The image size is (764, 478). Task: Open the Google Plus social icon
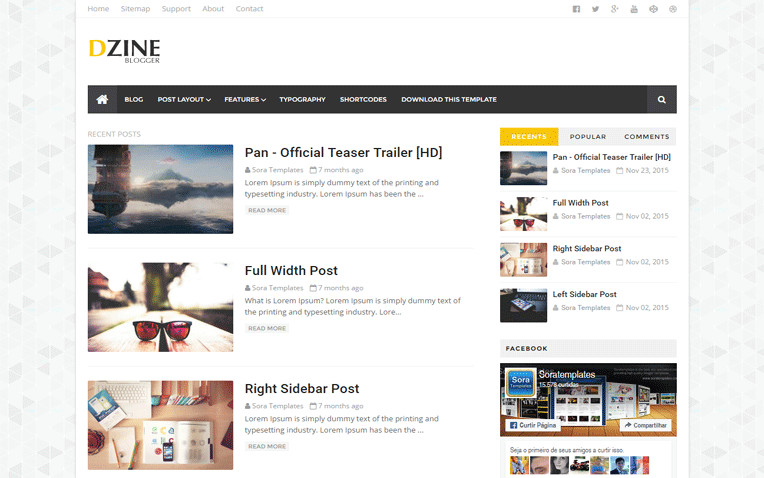(x=615, y=9)
